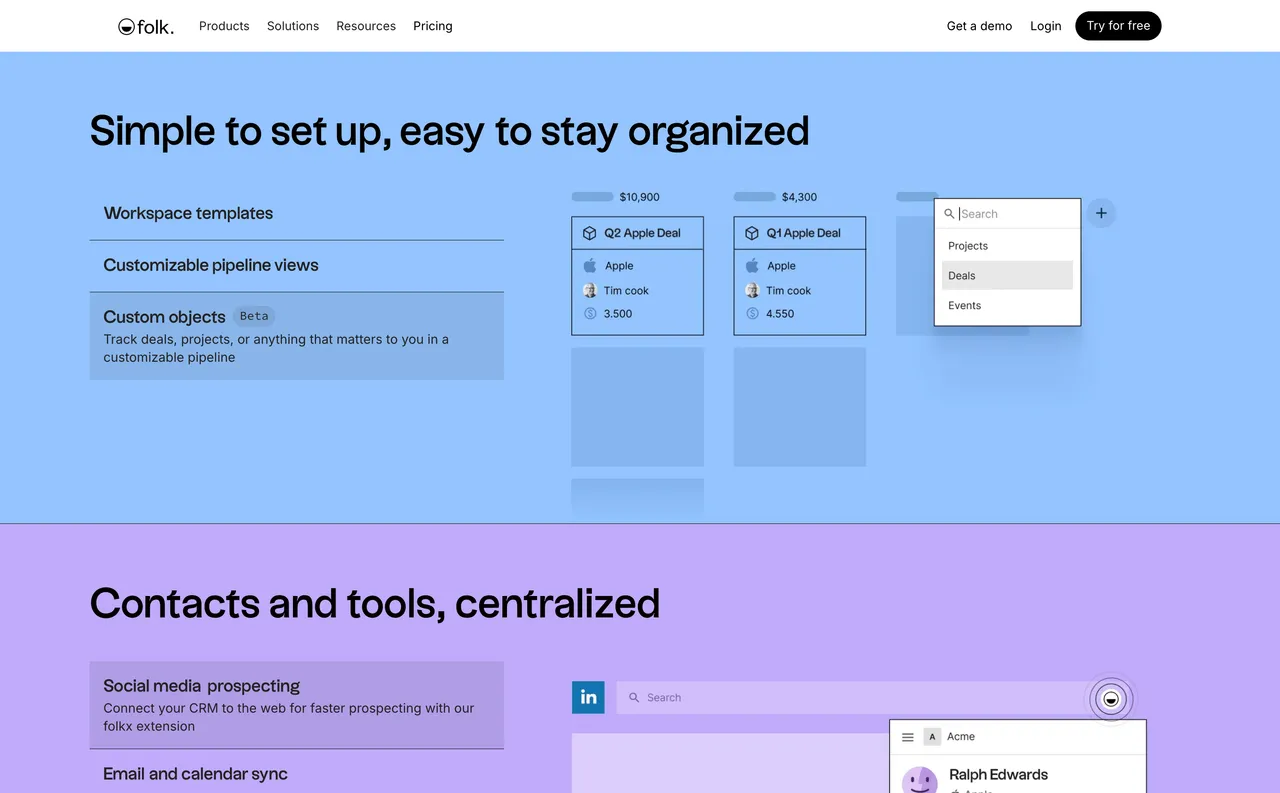The height and width of the screenshot is (793, 1280).
Task: Select the cube icon on Q2 Apple Deal card
Action: pos(588,232)
